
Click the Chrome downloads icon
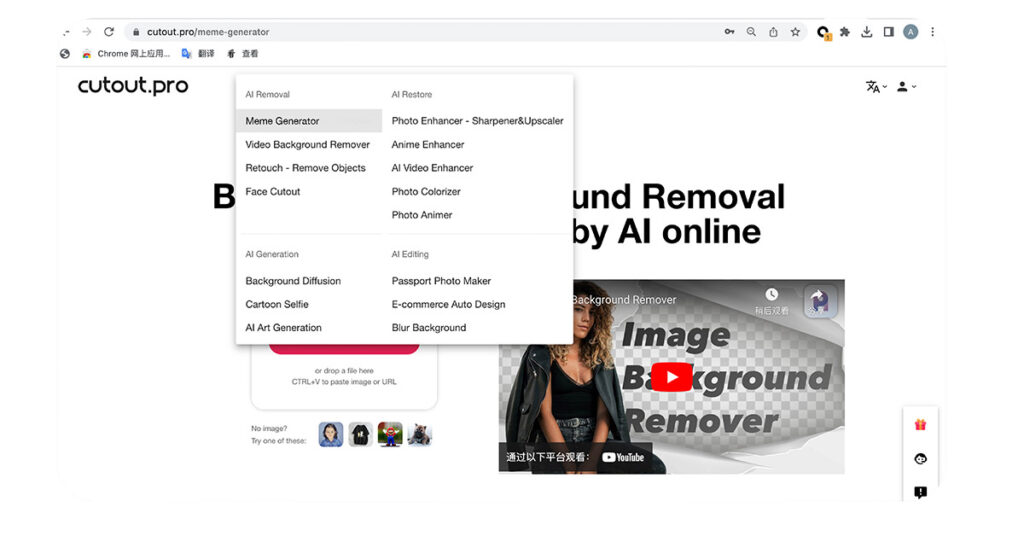tap(867, 32)
